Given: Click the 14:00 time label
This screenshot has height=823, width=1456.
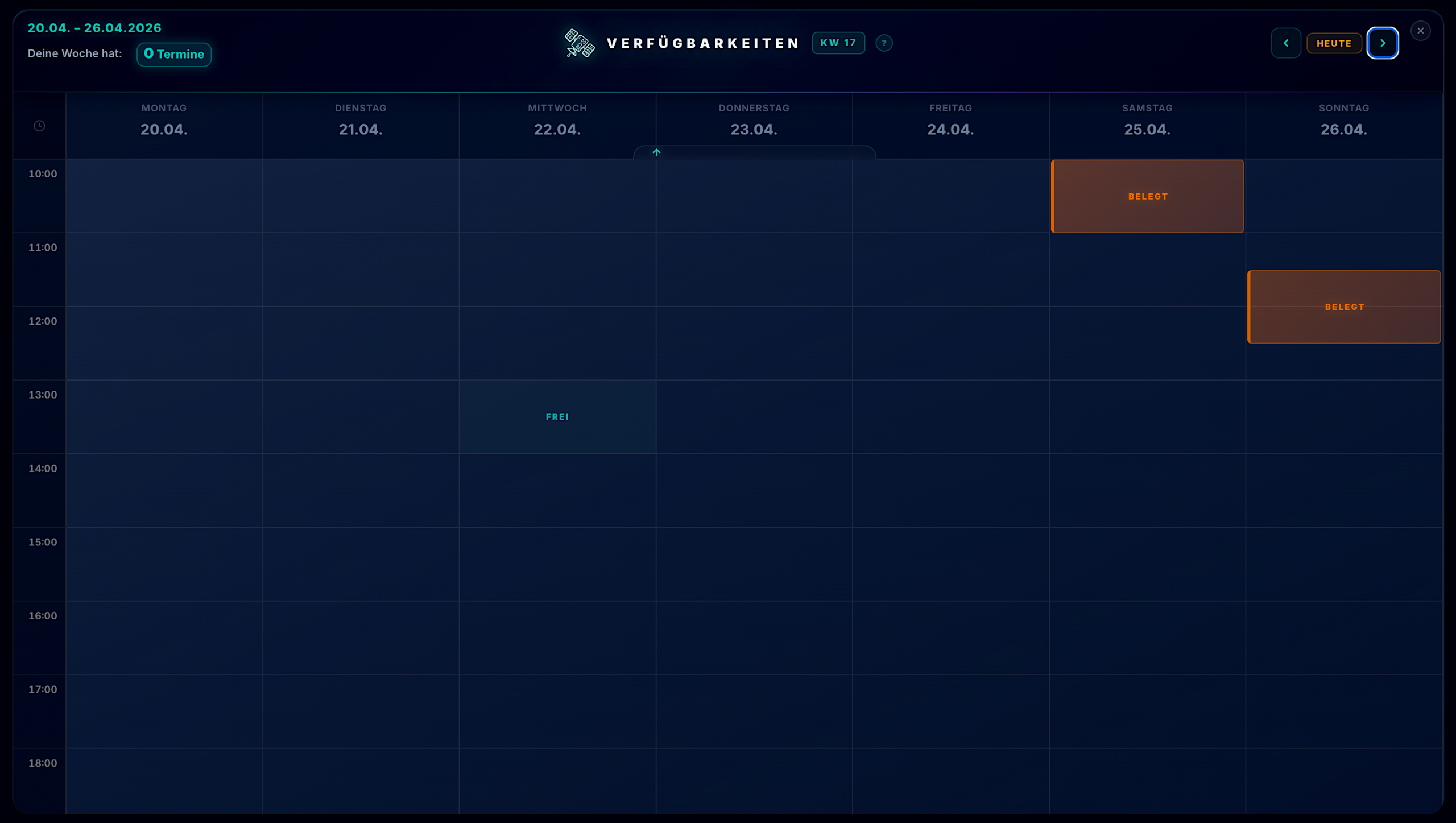Looking at the screenshot, I should (x=43, y=469).
